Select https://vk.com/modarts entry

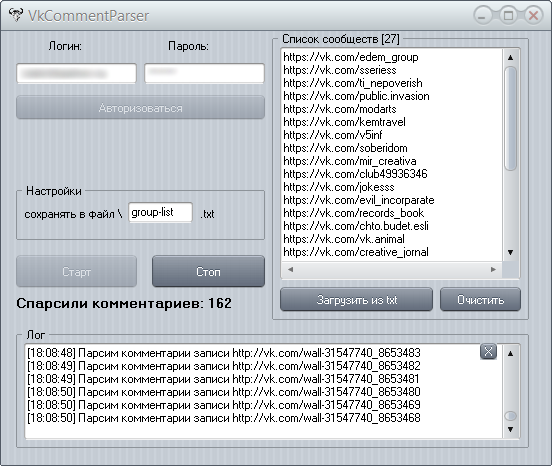[340, 109]
